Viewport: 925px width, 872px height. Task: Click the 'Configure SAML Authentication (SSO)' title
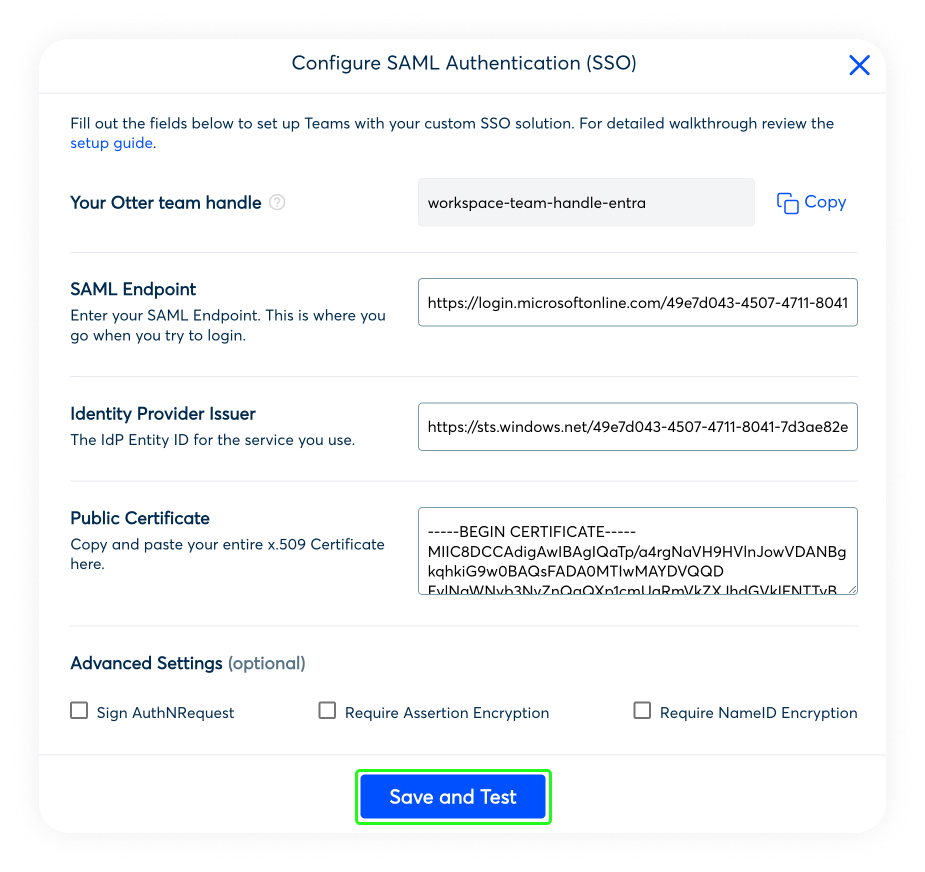[464, 63]
